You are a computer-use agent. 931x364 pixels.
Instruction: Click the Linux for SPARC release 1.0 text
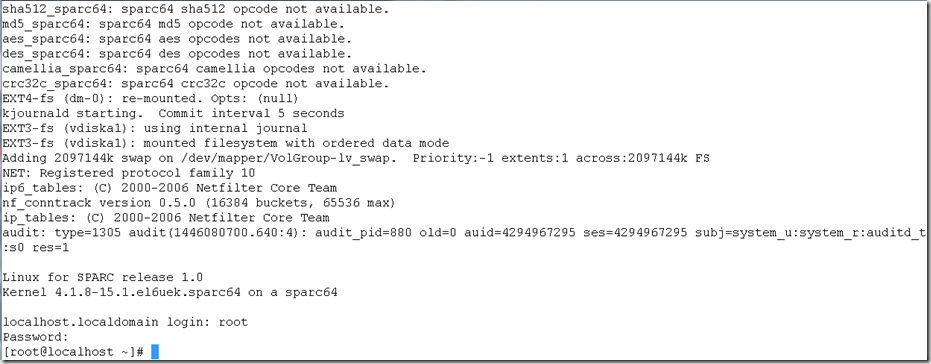[103, 277]
